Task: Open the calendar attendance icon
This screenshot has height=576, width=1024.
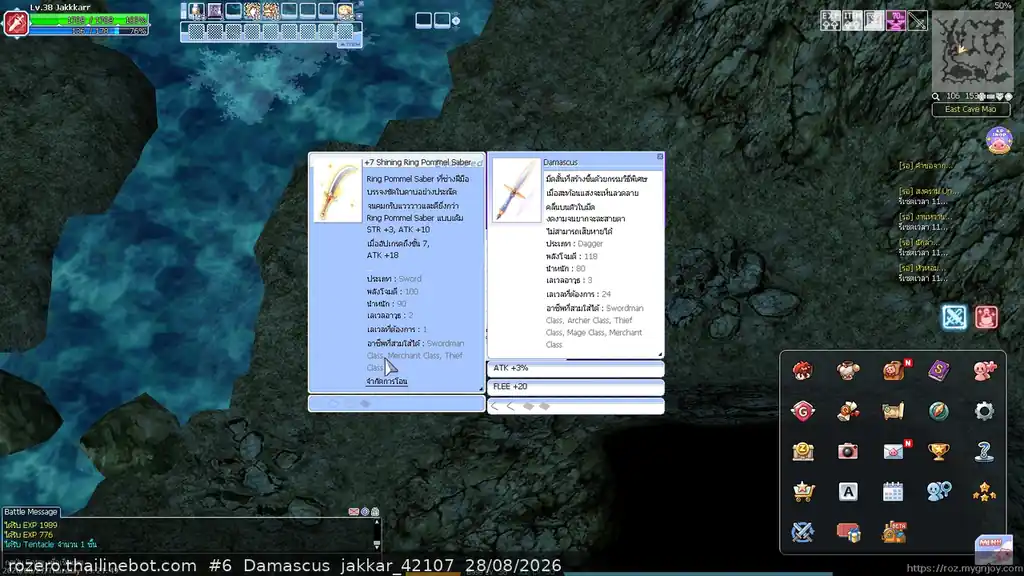Action: pyautogui.click(x=893, y=492)
